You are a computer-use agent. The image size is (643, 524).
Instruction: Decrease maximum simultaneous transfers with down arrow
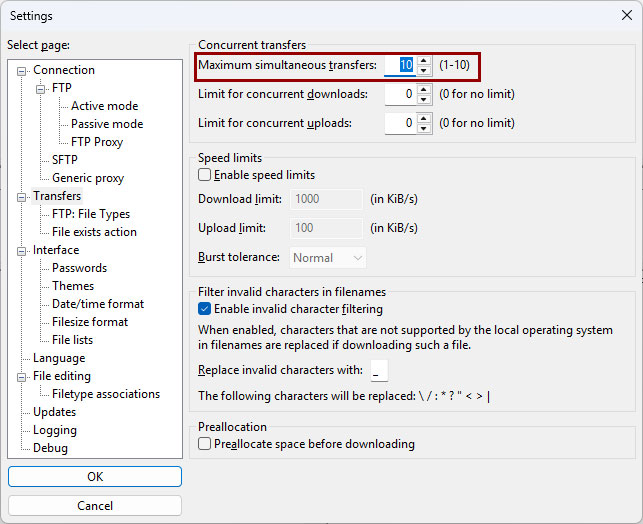(424, 71)
